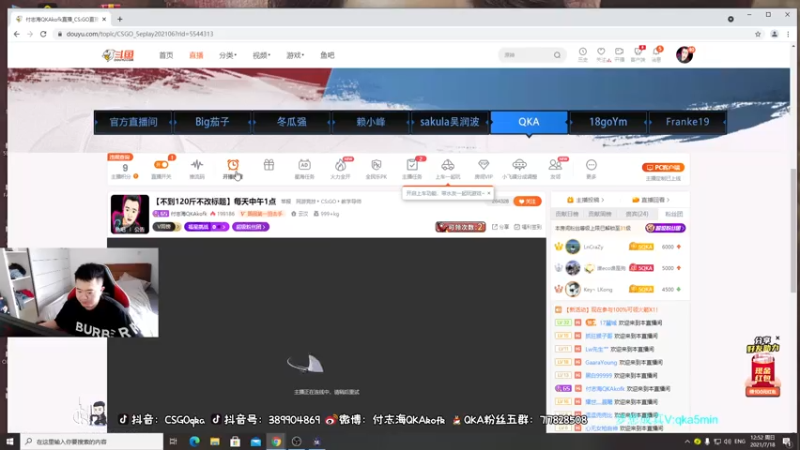The image size is (800, 450).
Task: Open the Windows Start menu
Action: [x=10, y=441]
